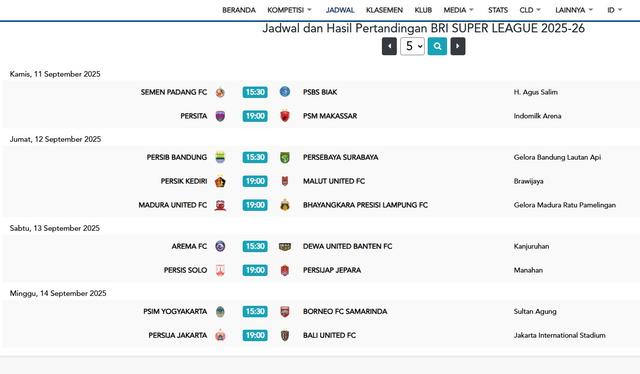This screenshot has height=374, width=640.
Task: Open the 15:30 Persib vs Persebaya match
Action: (x=255, y=157)
